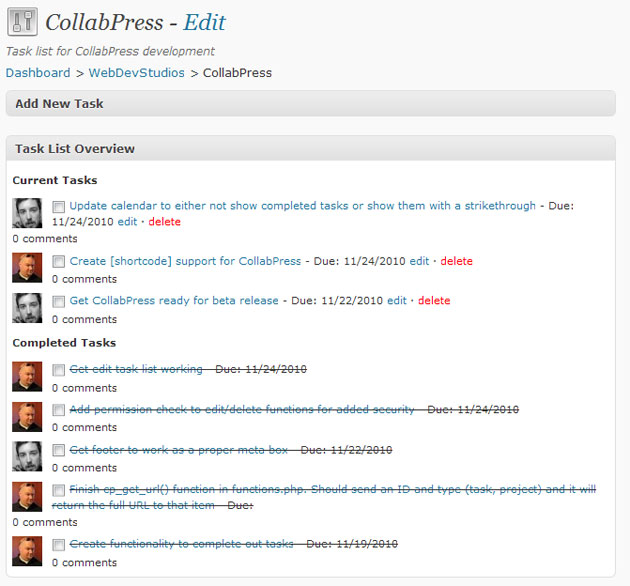Viewport: 630px width, 586px height.
Task: Click the Current Tasks heading
Action: (55, 180)
